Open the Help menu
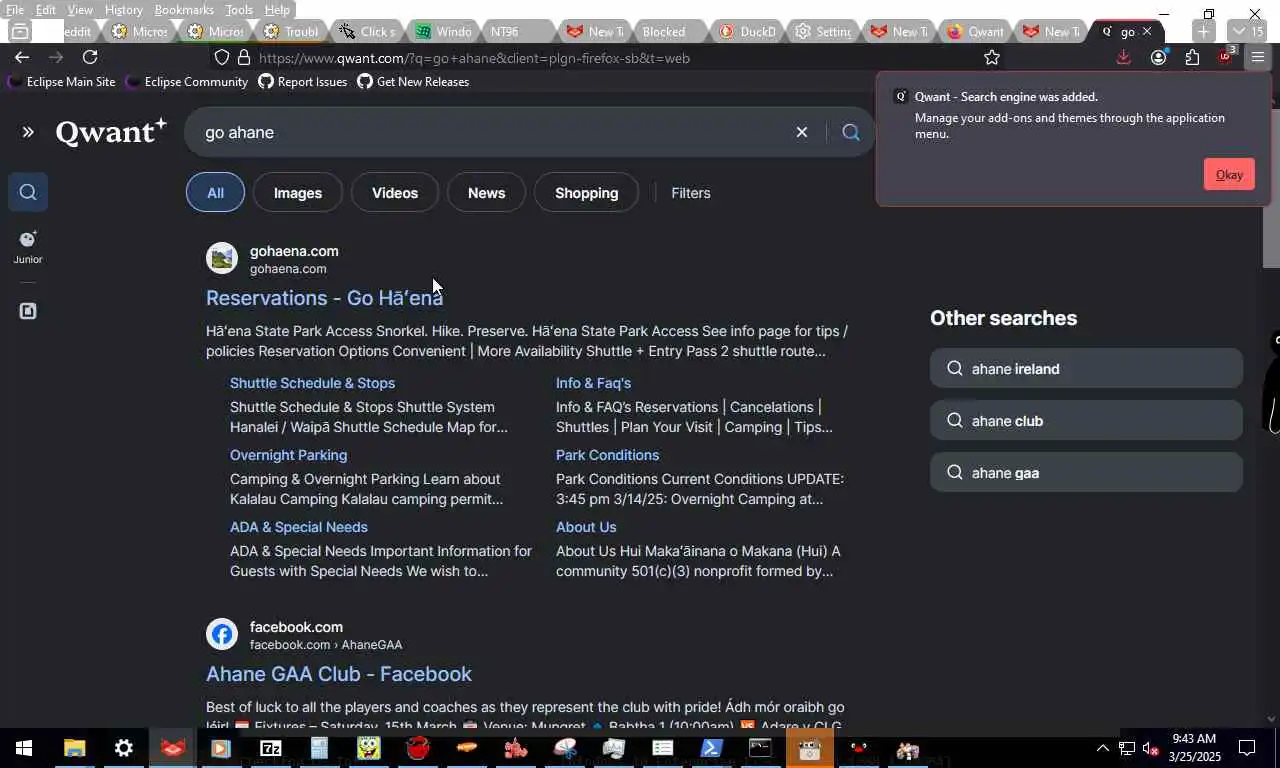This screenshot has width=1280, height=768. coord(277,9)
